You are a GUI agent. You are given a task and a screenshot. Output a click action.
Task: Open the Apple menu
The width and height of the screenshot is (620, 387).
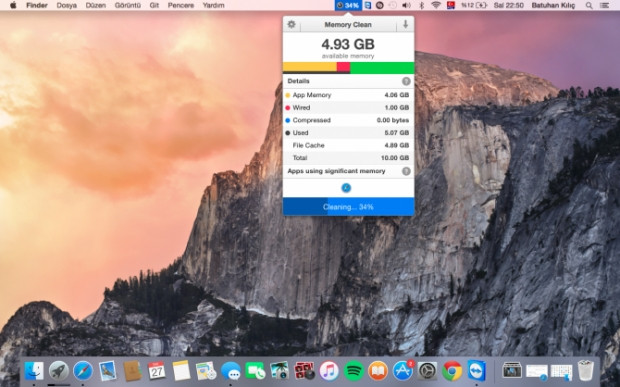(13, 5)
